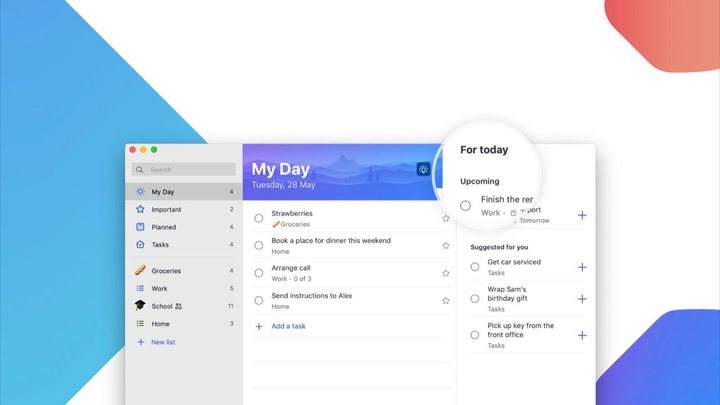Mark Strawberries task complete

tap(259, 219)
